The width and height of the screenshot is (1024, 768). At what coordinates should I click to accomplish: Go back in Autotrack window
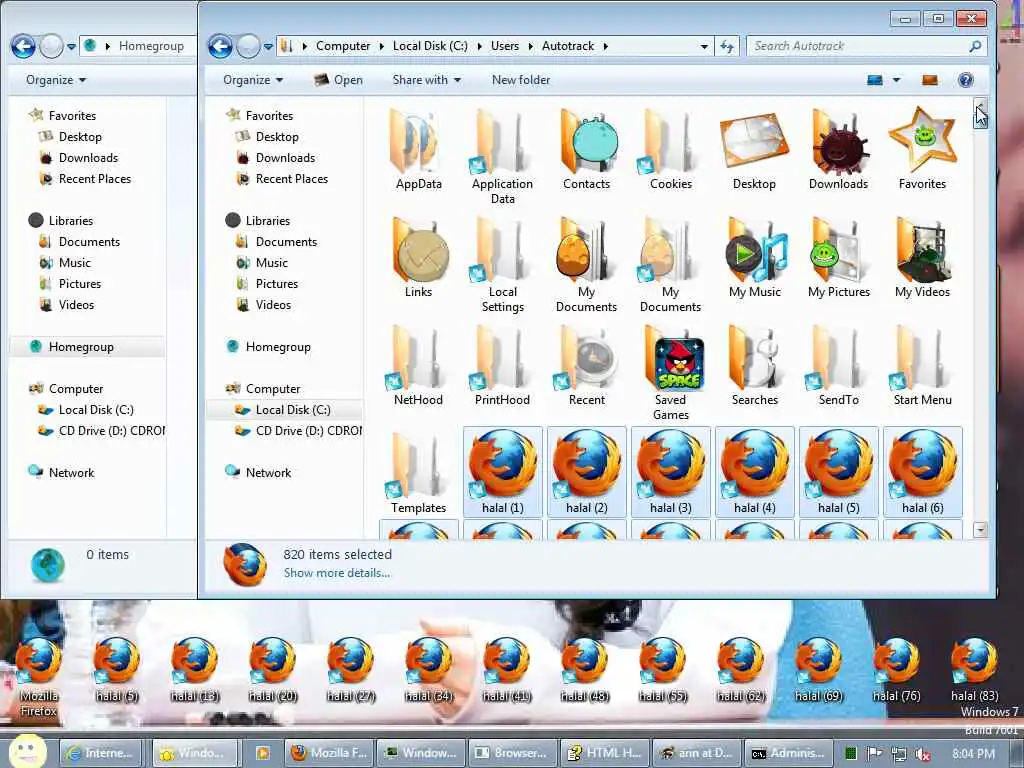[220, 46]
